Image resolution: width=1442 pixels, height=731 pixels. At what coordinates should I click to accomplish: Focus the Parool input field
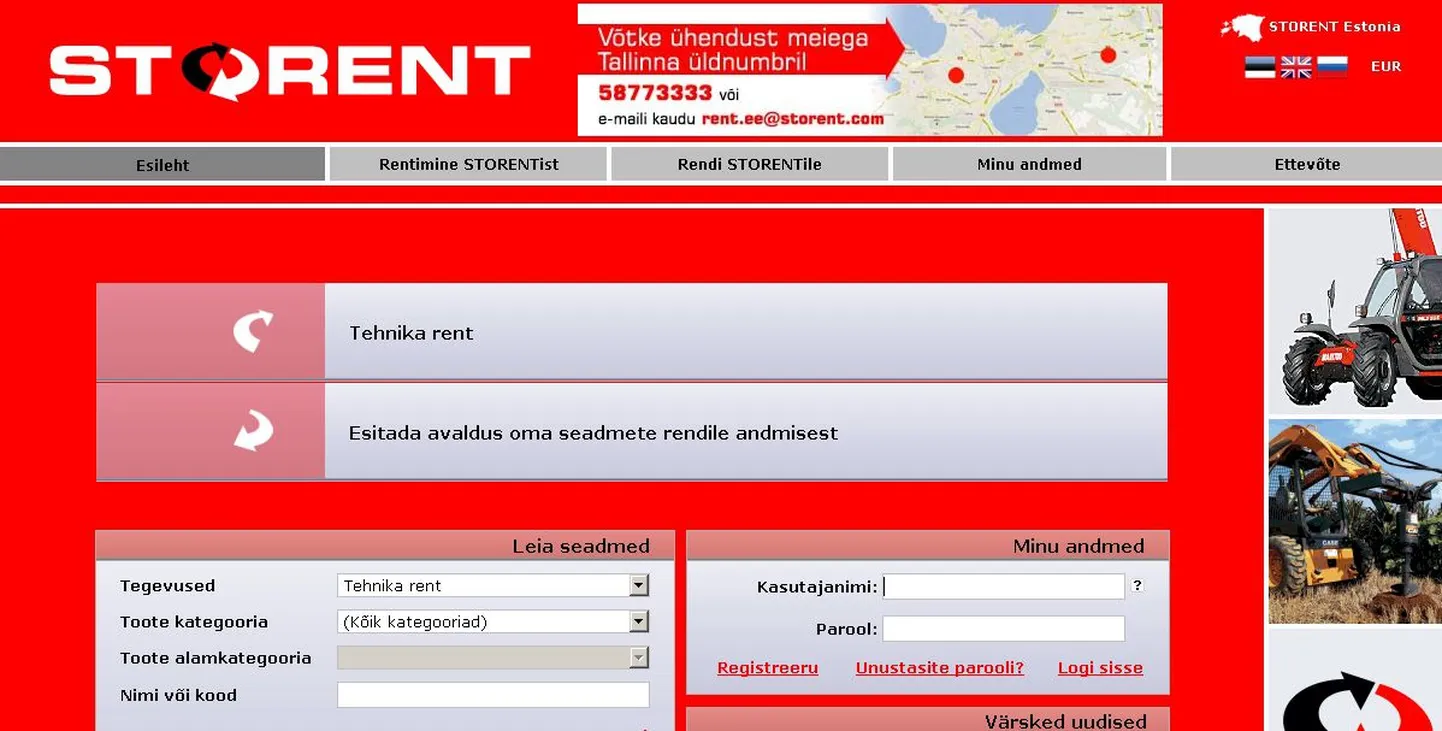(1003, 629)
